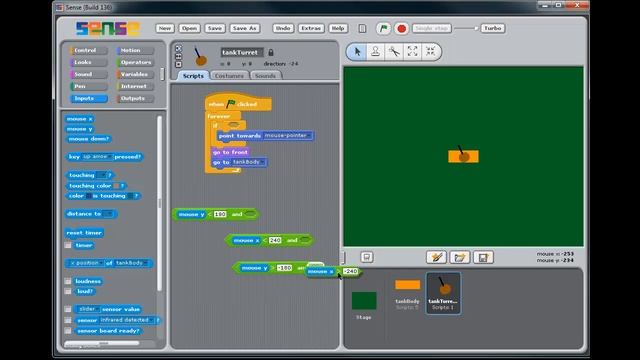The image size is (640, 360).
Task: Open the slider sensor dropdown
Action: click(x=89, y=309)
